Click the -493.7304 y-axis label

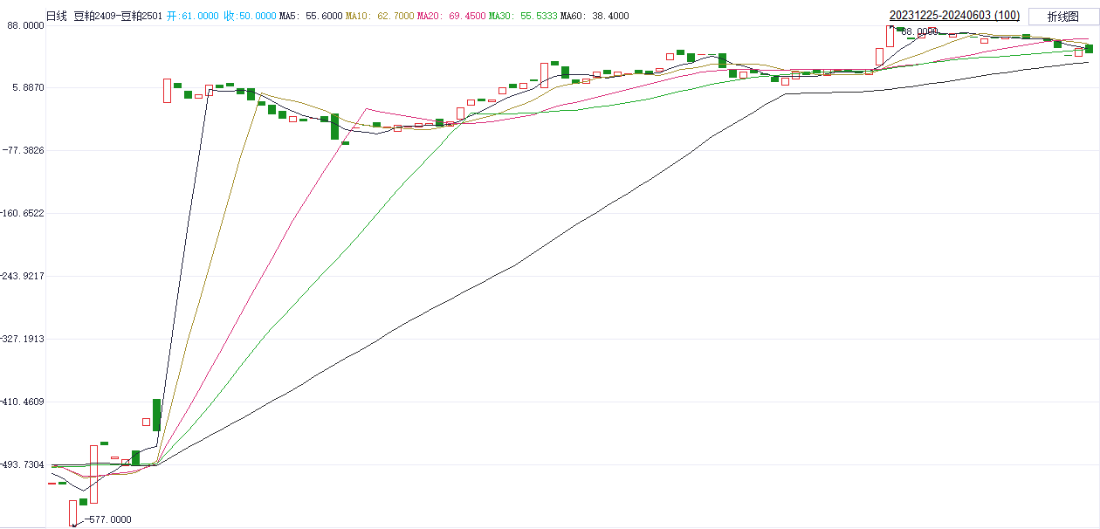[x=23, y=465]
